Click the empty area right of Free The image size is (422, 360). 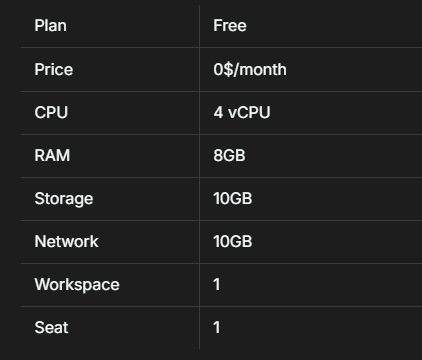[333, 26]
